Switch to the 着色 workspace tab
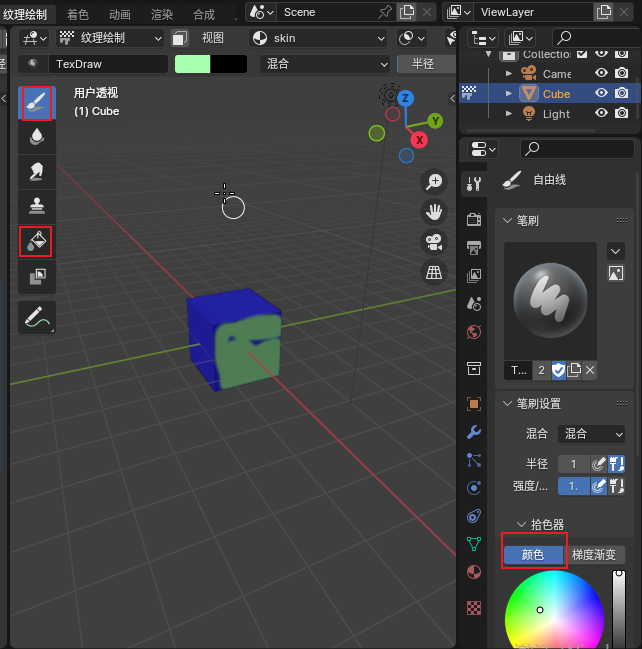The height and width of the screenshot is (649, 642). pos(77,14)
